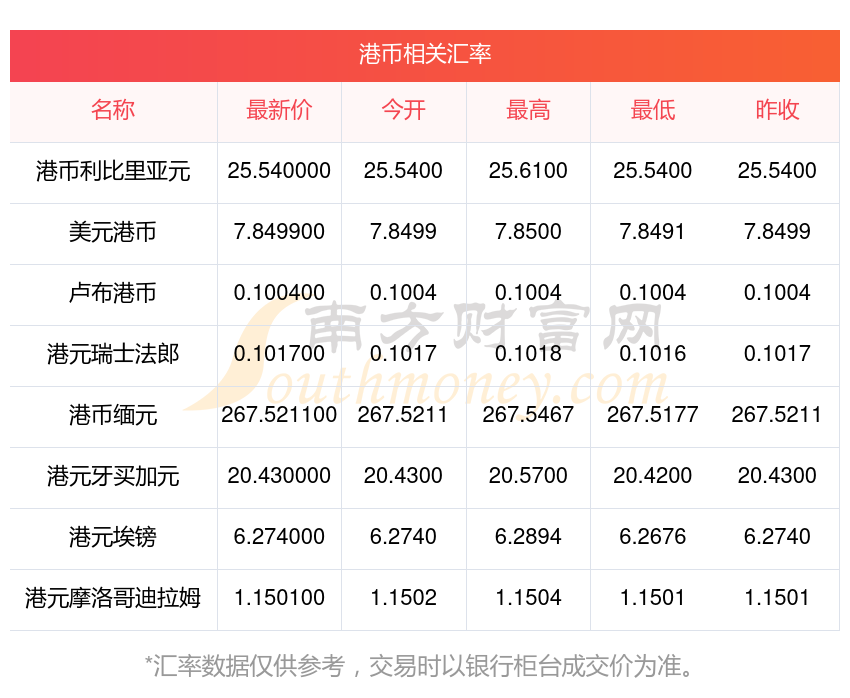The width and height of the screenshot is (850, 698).
Task: Click the 港币相关汇率 table title
Action: pos(425,54)
